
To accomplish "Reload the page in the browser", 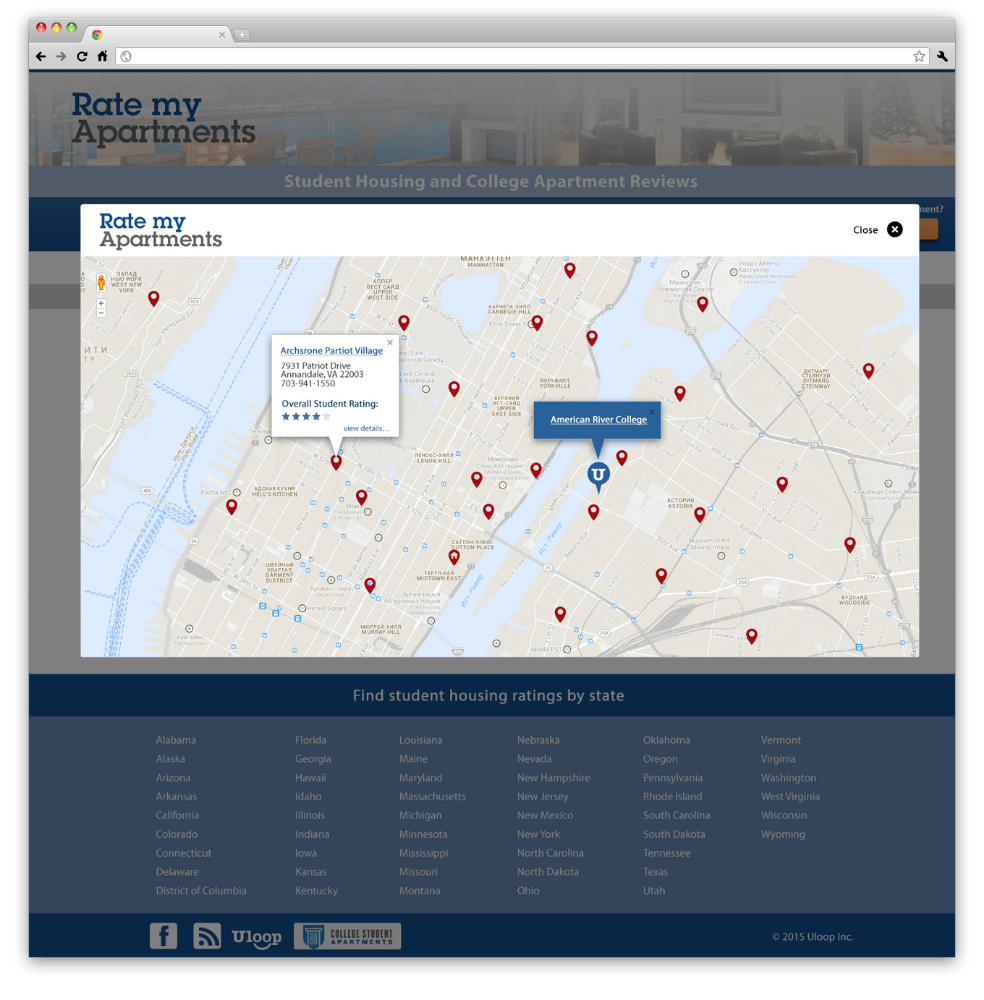I will click(x=82, y=57).
